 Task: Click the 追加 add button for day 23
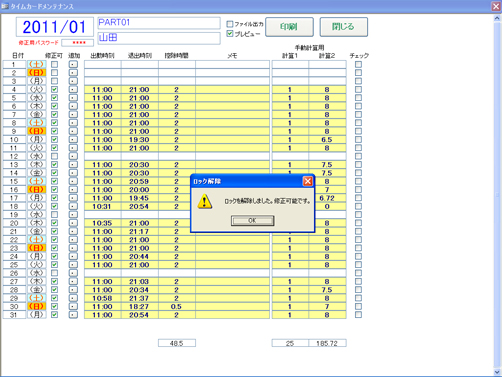[73, 248]
